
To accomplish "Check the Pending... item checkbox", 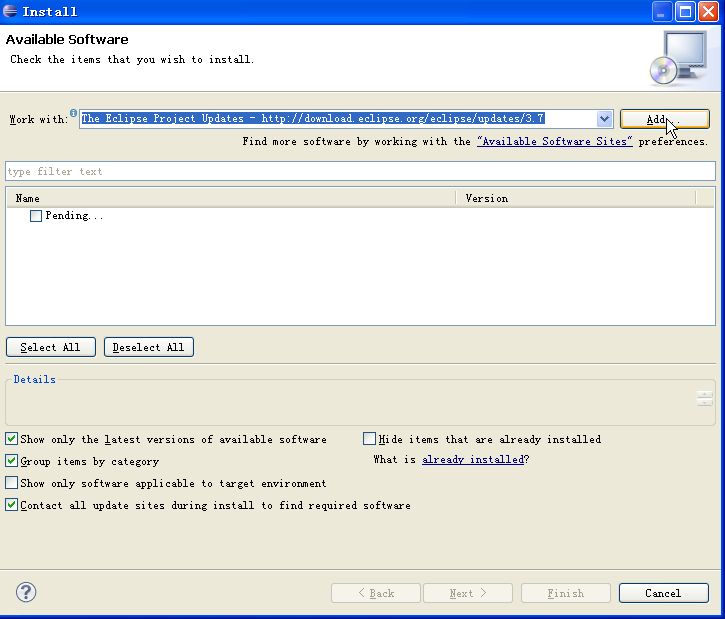I will click(x=36, y=216).
